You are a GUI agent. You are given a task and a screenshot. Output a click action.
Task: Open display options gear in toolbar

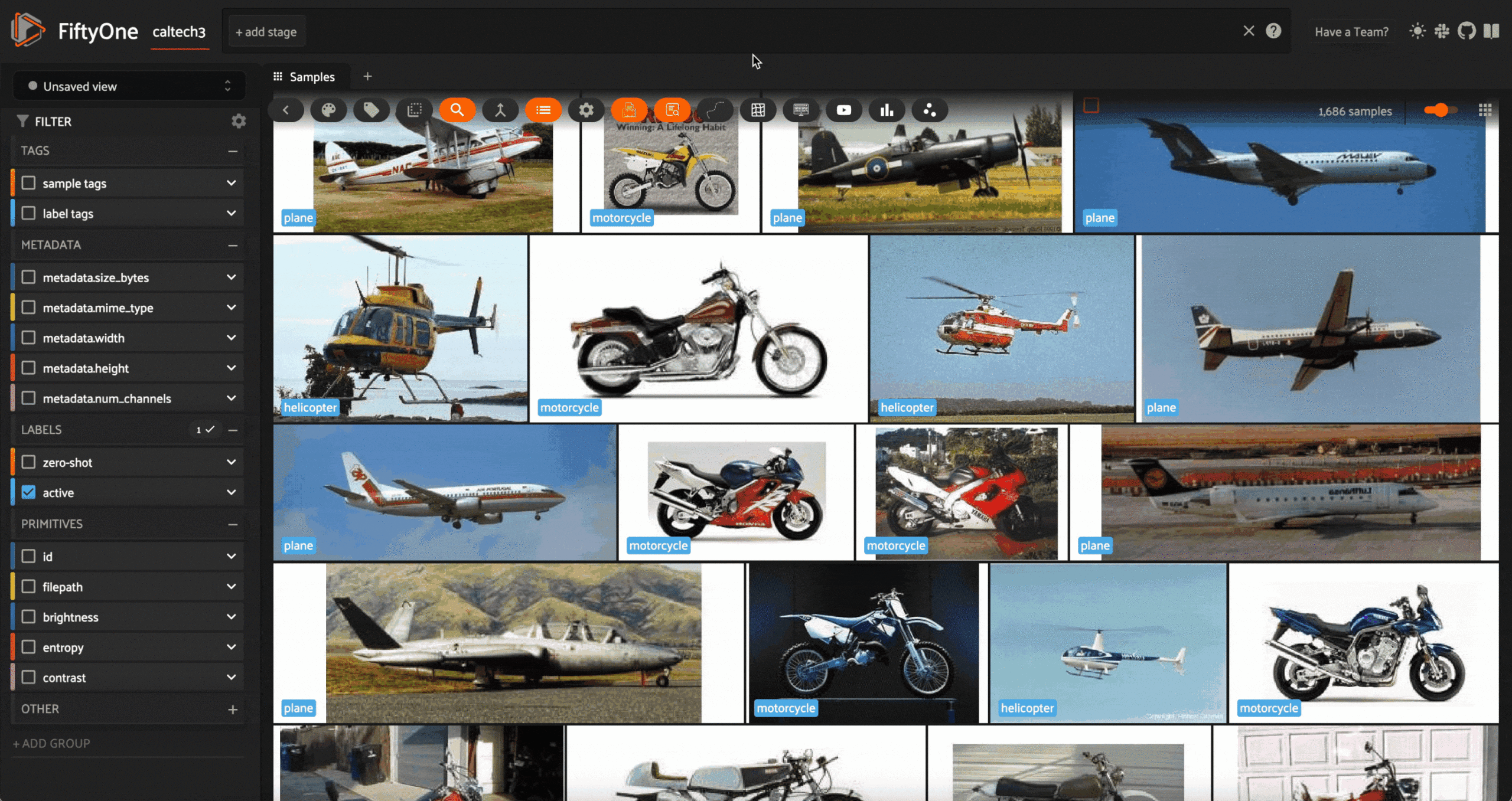click(586, 110)
